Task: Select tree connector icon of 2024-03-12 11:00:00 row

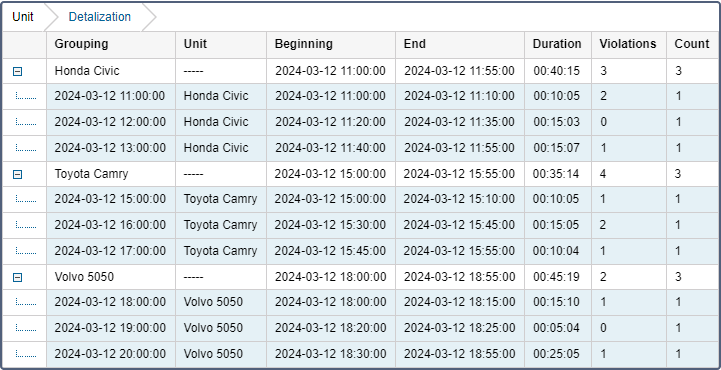Action: [26, 96]
